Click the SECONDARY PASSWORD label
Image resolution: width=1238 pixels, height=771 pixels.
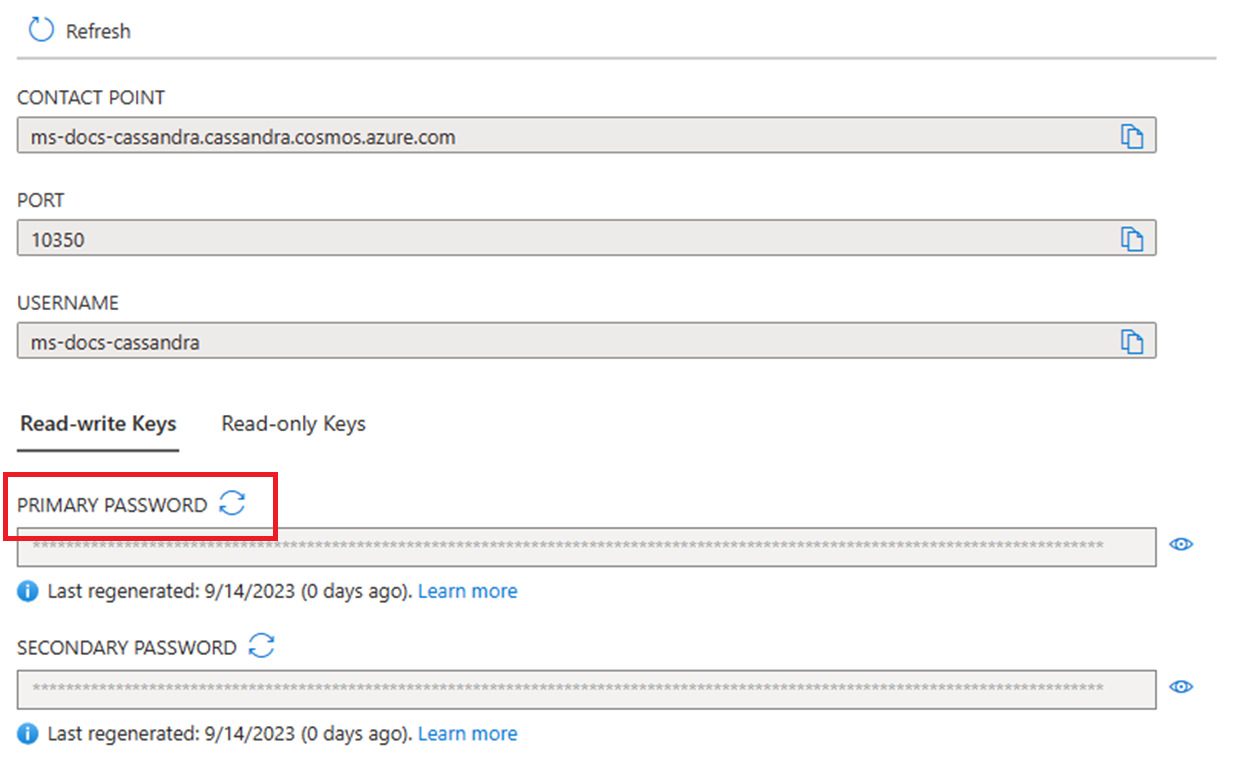point(127,648)
